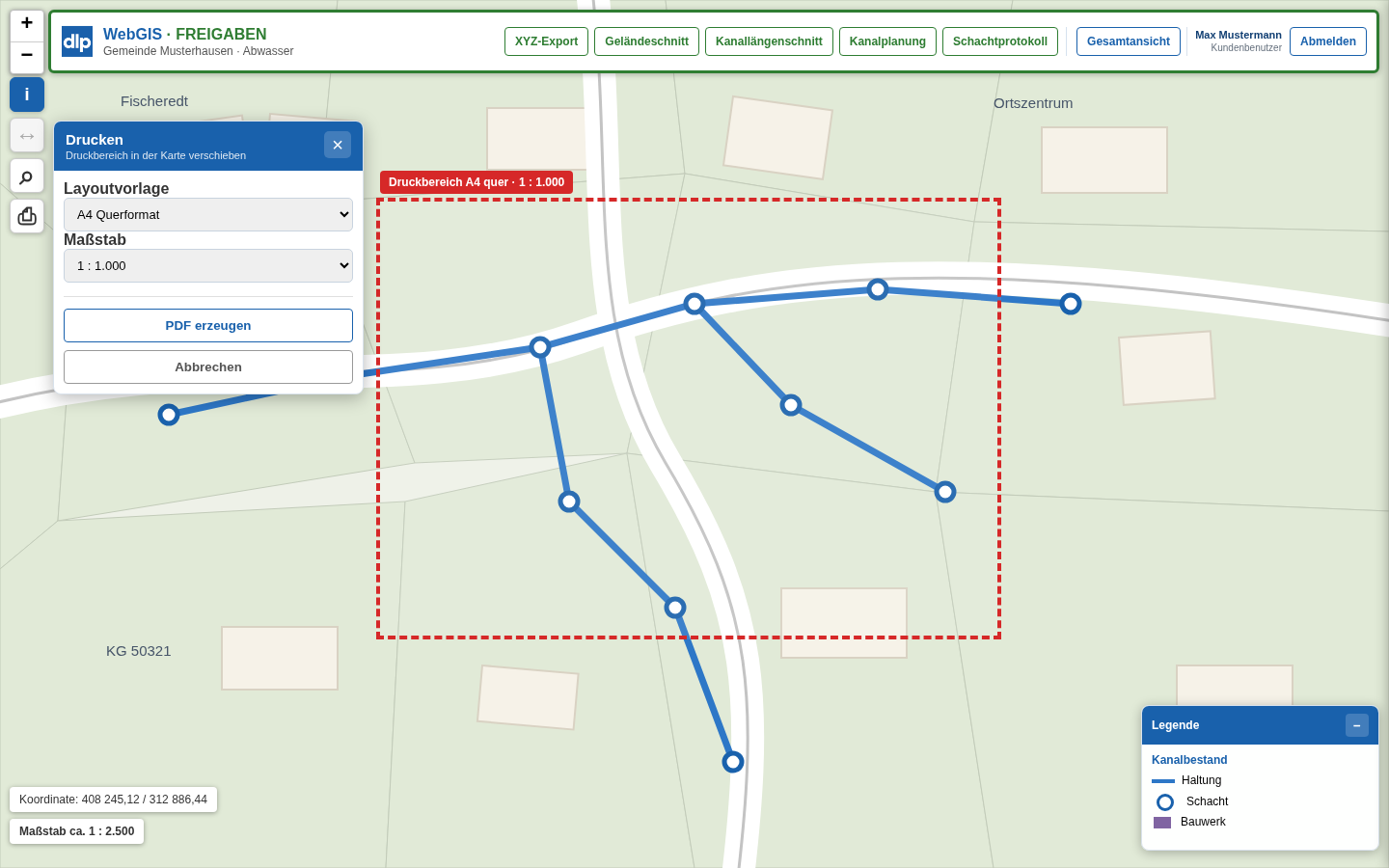The width and height of the screenshot is (1389, 868).
Task: Generate the PDF with PDF erzeugen
Action: click(x=208, y=325)
